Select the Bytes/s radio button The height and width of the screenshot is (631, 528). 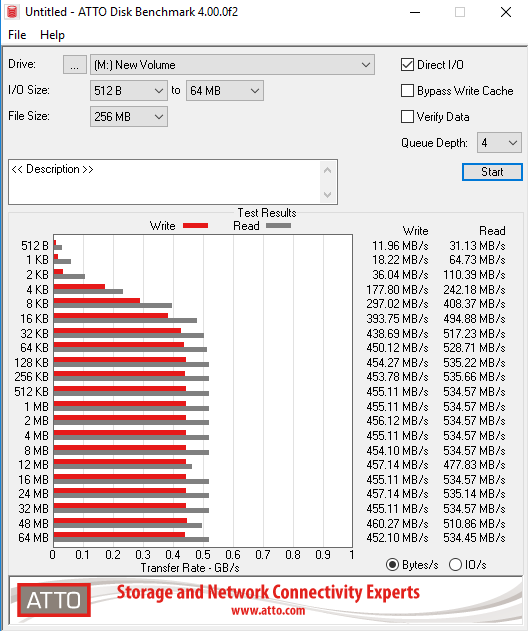(x=392, y=565)
